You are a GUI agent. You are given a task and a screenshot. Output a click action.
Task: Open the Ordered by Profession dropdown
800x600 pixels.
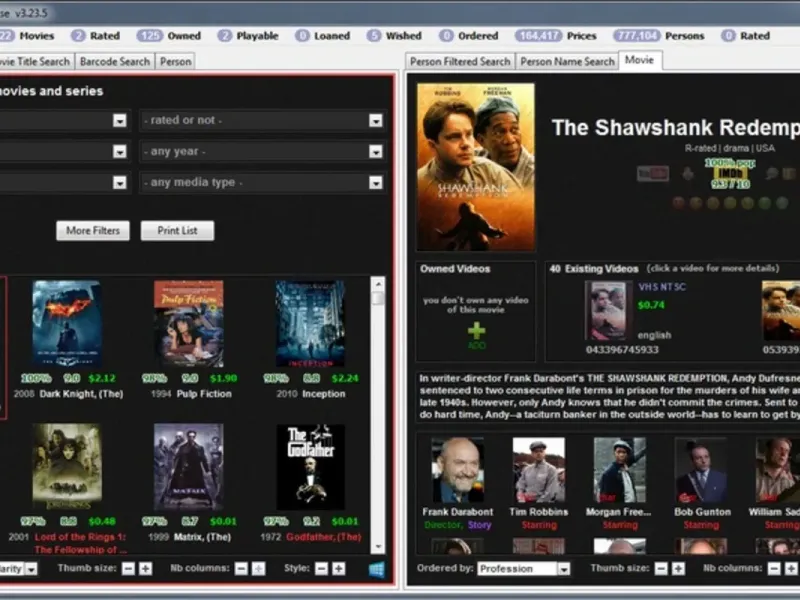click(523, 568)
